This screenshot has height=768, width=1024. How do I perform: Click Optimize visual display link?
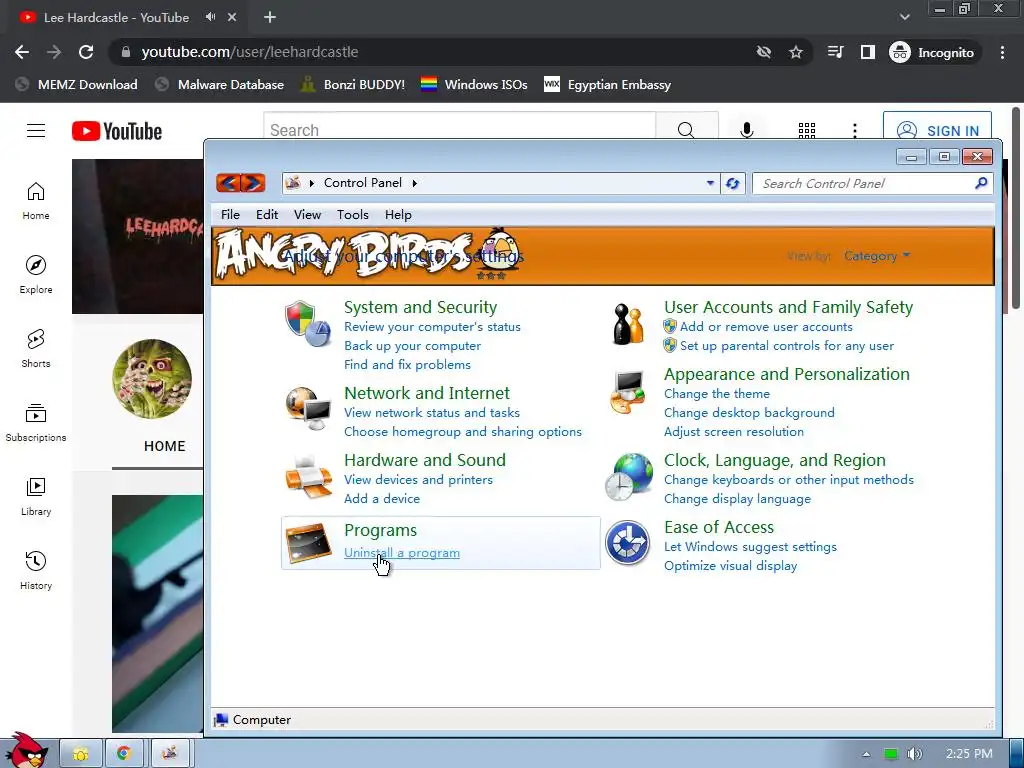click(730, 566)
